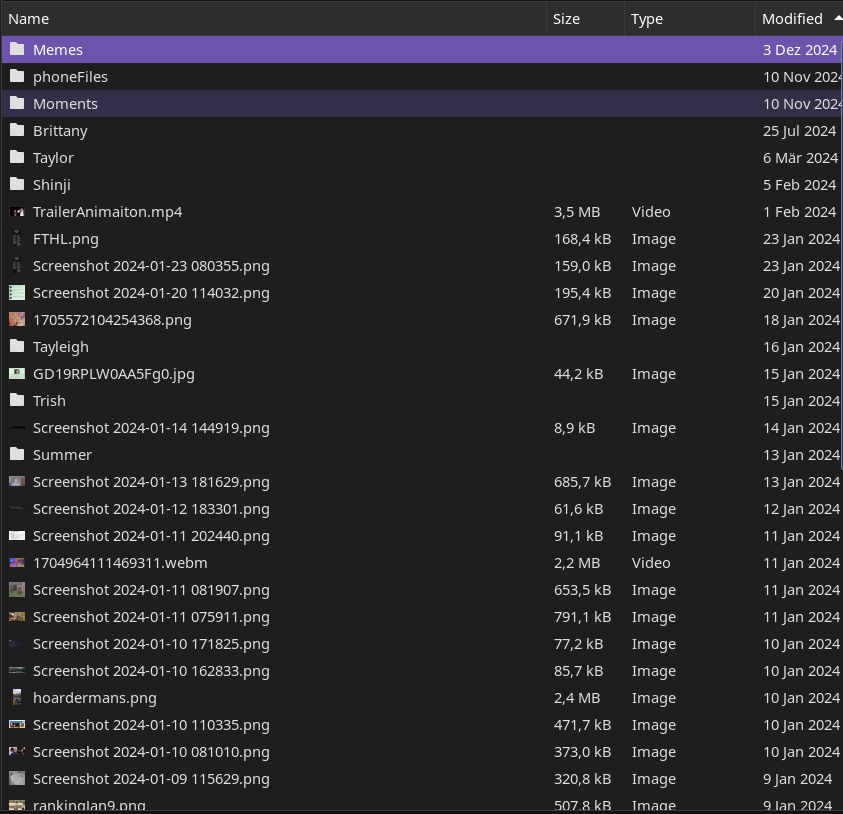The width and height of the screenshot is (843, 814).
Task: Select file name Screenshot 2024-01-13 181629.png
Action: click(x=151, y=482)
